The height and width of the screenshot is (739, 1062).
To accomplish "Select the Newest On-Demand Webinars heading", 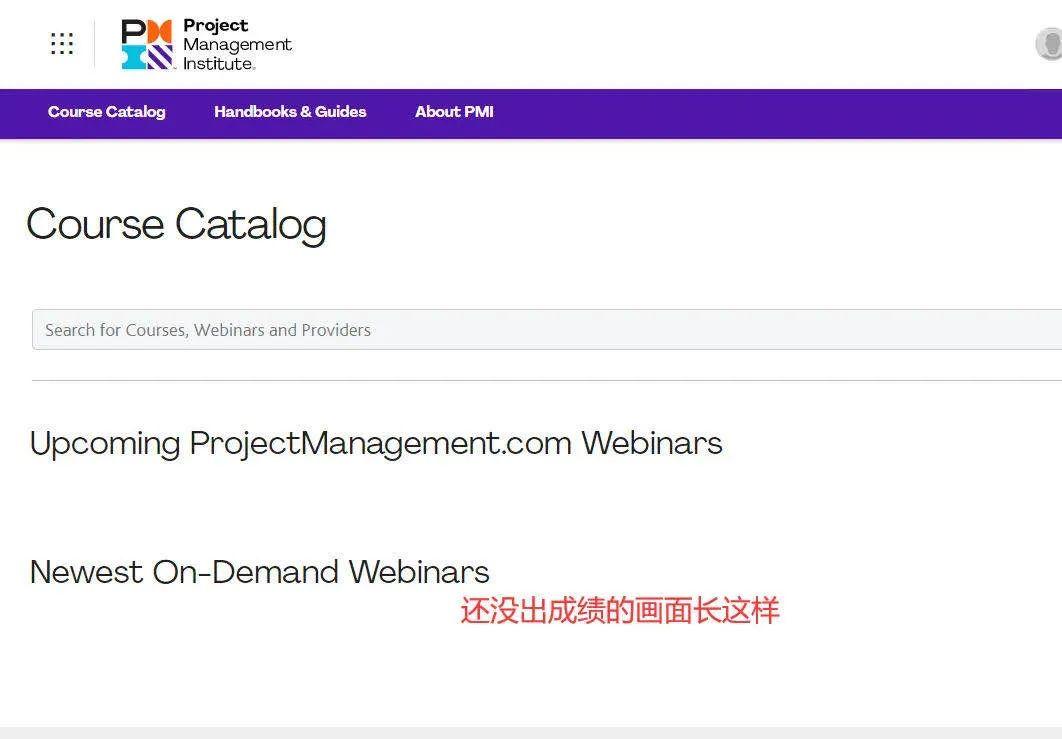I will (260, 572).
